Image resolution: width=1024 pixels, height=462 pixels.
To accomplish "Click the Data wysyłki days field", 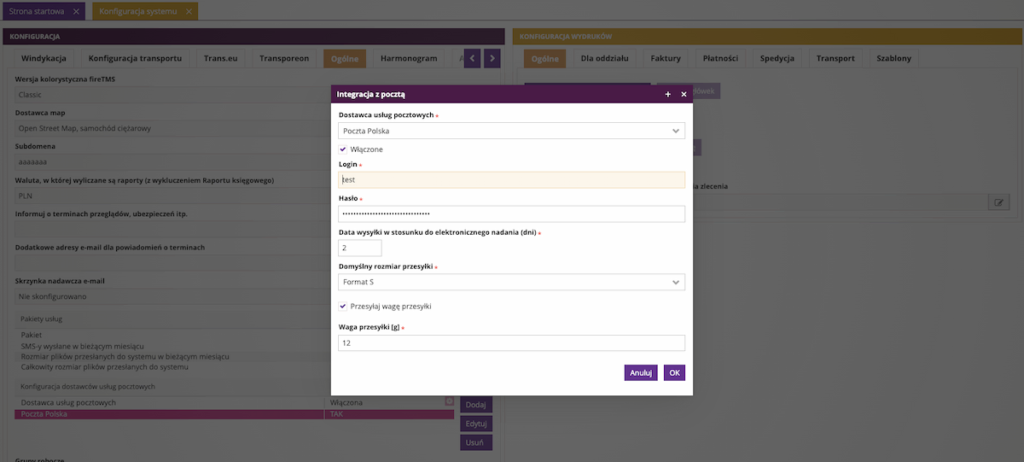I will pyautogui.click(x=360, y=248).
